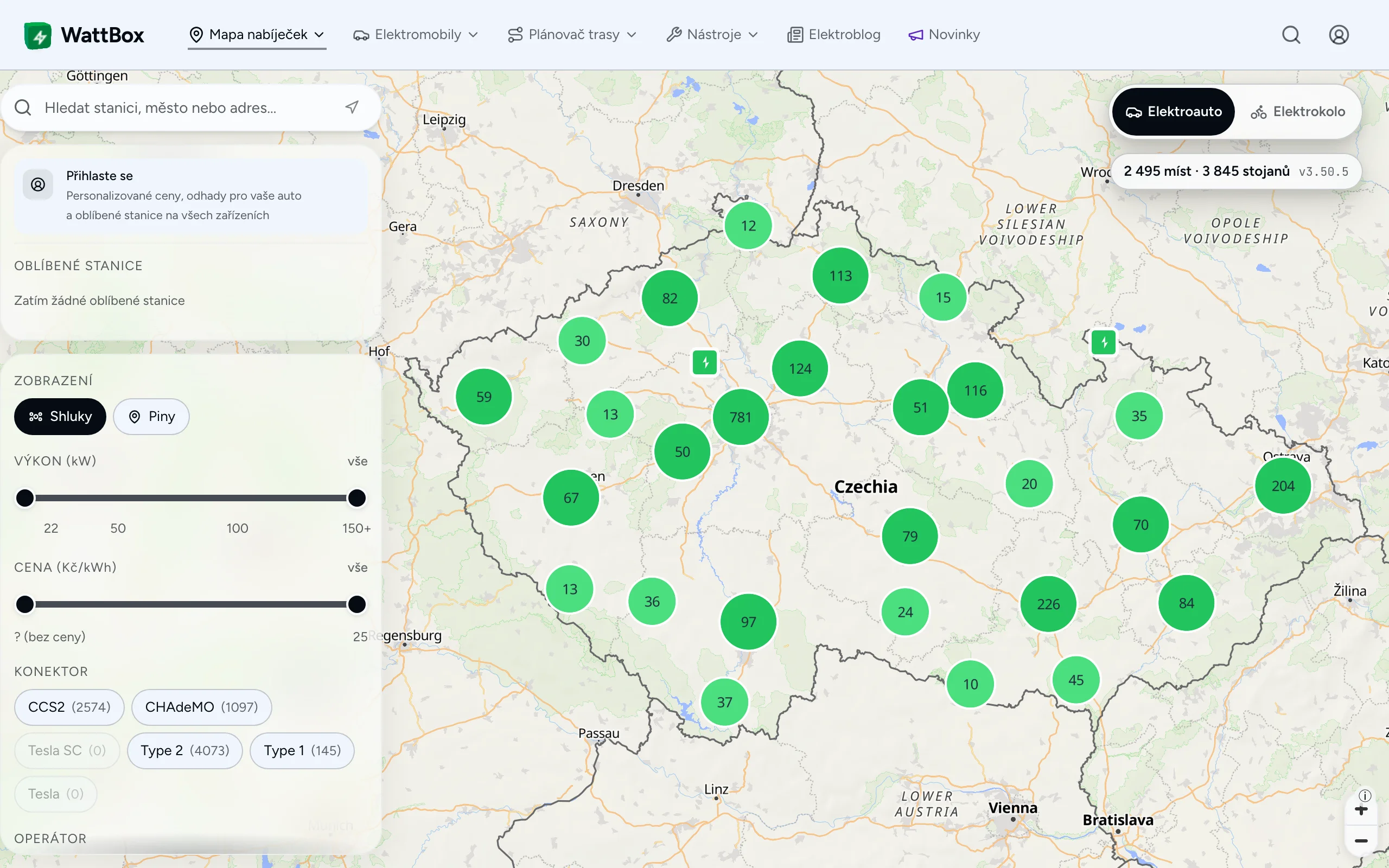This screenshot has width=1389, height=868.
Task: Open Mapa nabíječek dropdown menu
Action: 257,34
